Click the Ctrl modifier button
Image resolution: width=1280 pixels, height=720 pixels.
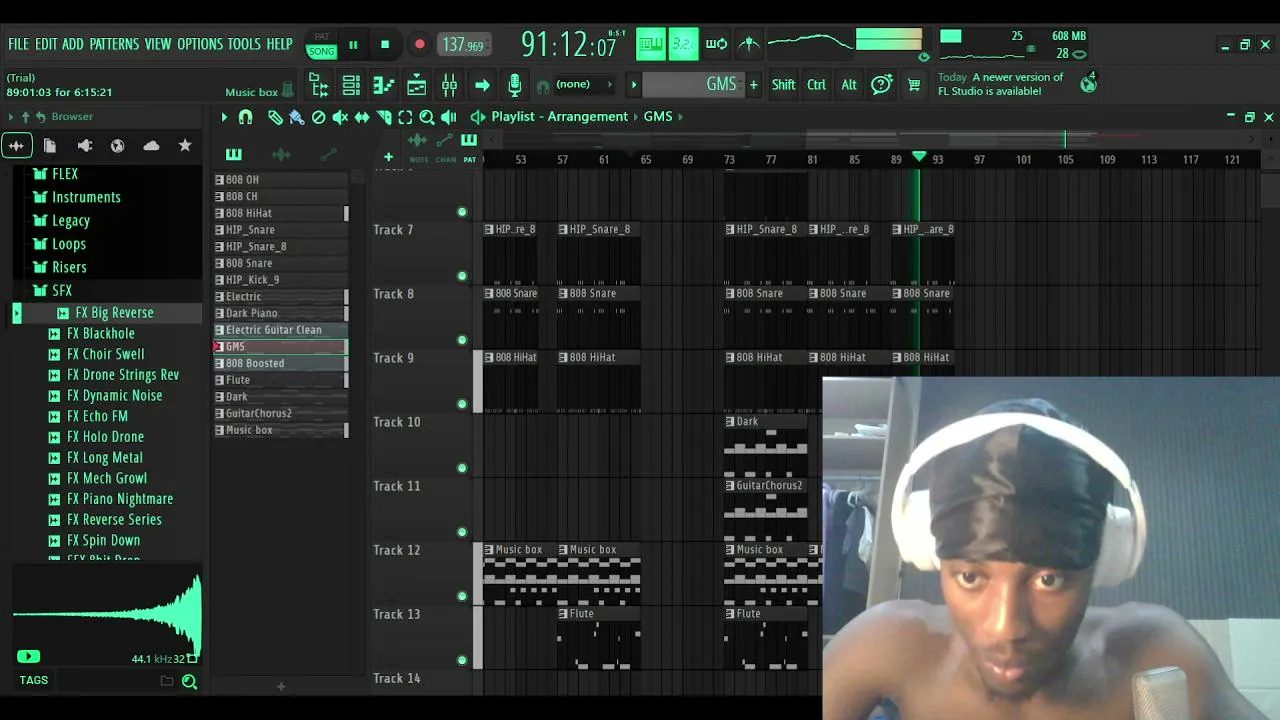coord(816,85)
